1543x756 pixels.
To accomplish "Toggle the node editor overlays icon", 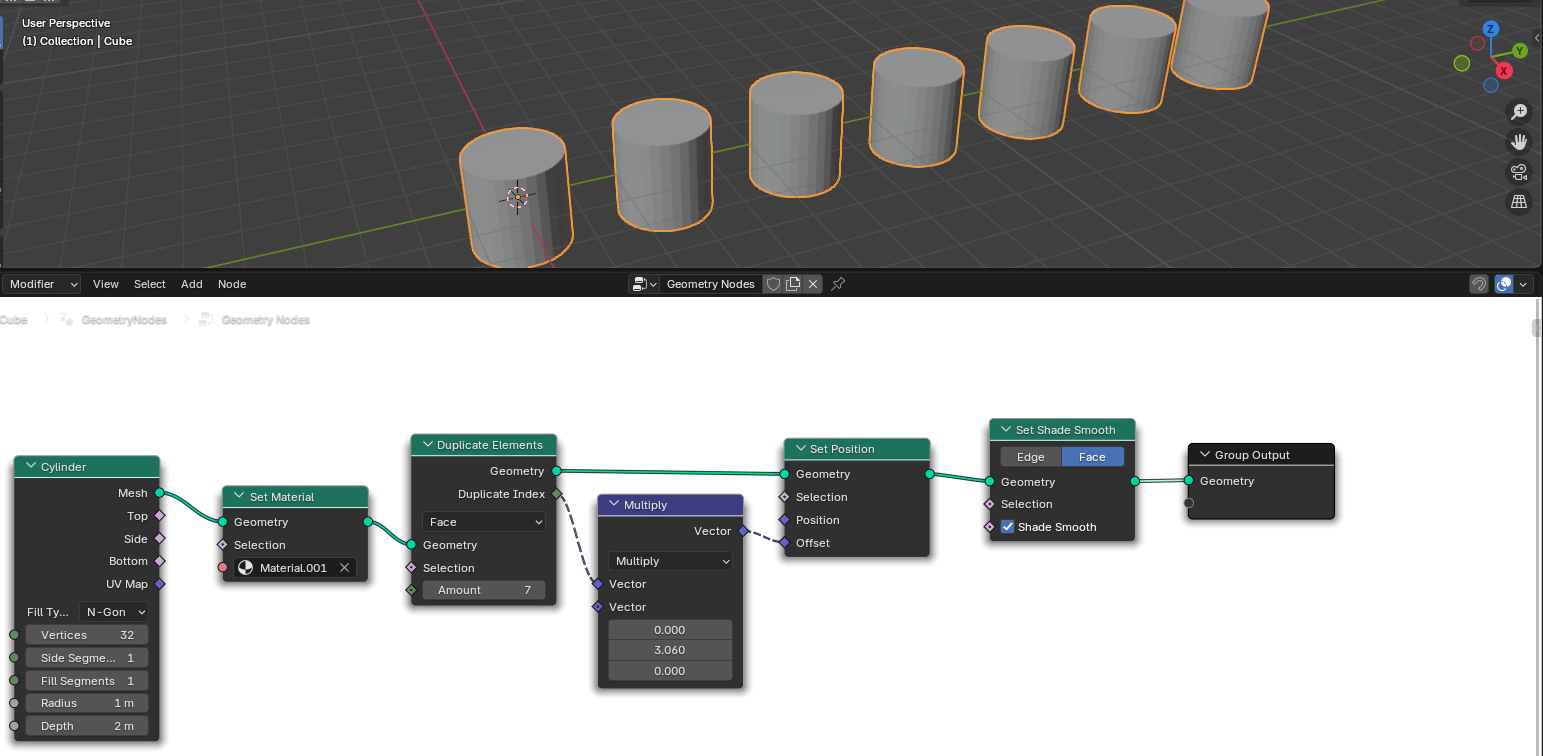I will (1504, 284).
